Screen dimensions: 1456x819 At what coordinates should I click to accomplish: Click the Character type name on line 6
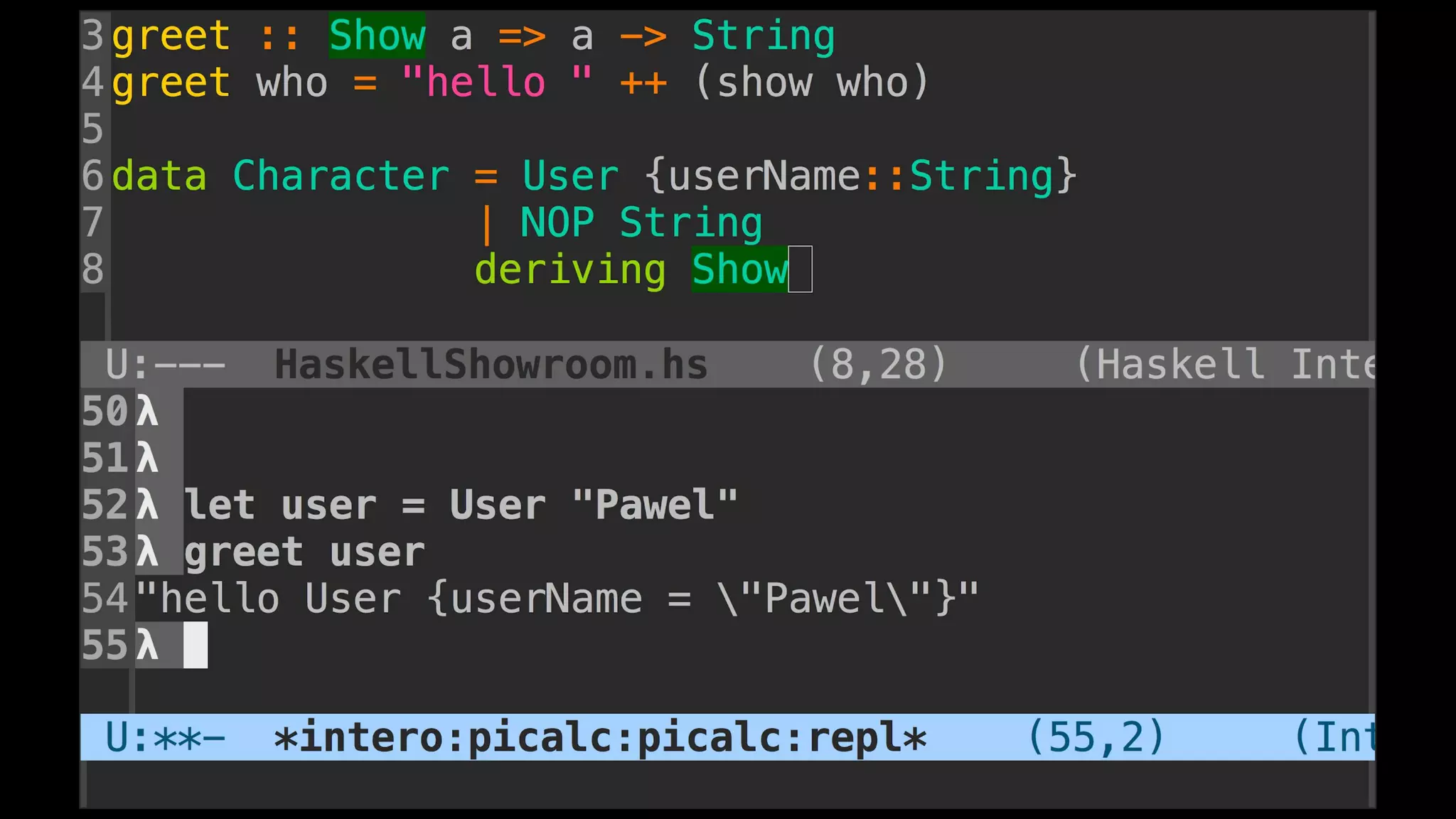tap(341, 176)
